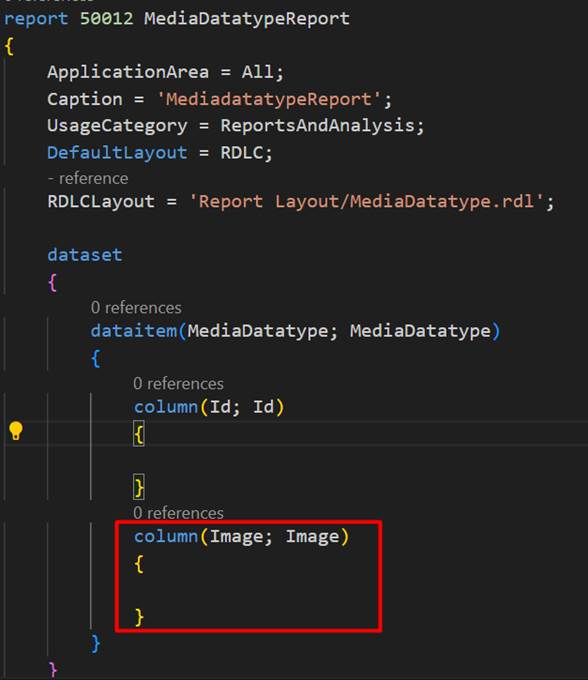This screenshot has height=680, width=588.
Task: Click the highlighted closing brace of column Id
Action: (139, 487)
